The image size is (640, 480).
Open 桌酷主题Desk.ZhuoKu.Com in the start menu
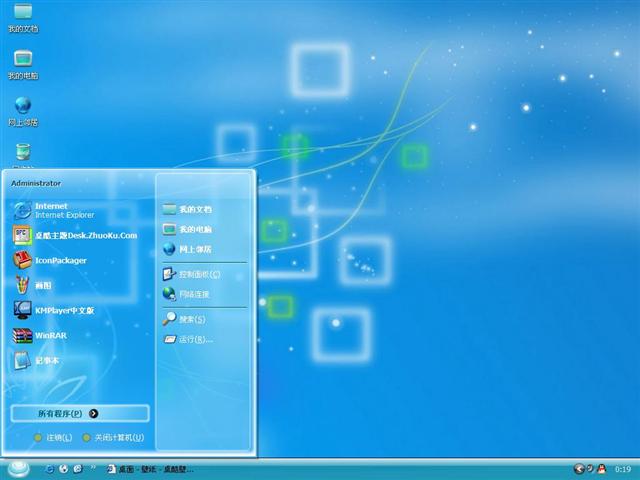tap(75, 236)
